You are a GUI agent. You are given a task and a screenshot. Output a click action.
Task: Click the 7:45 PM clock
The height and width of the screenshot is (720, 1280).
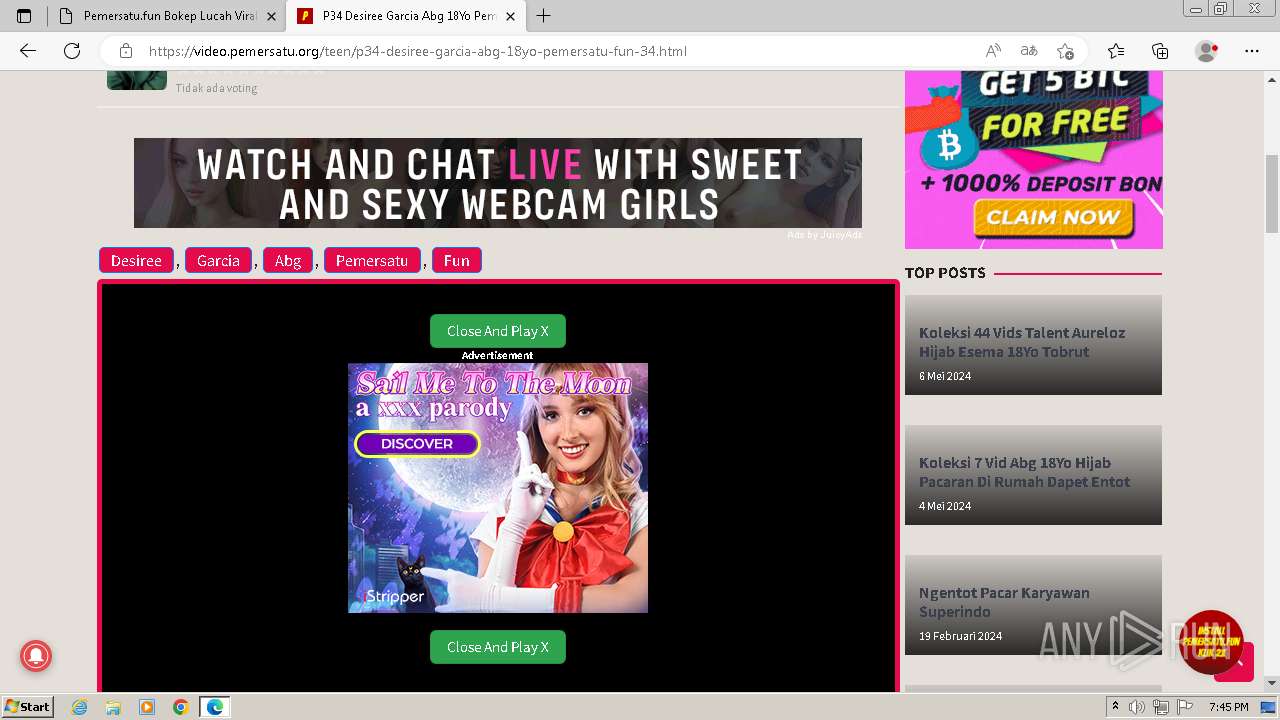click(x=1229, y=707)
